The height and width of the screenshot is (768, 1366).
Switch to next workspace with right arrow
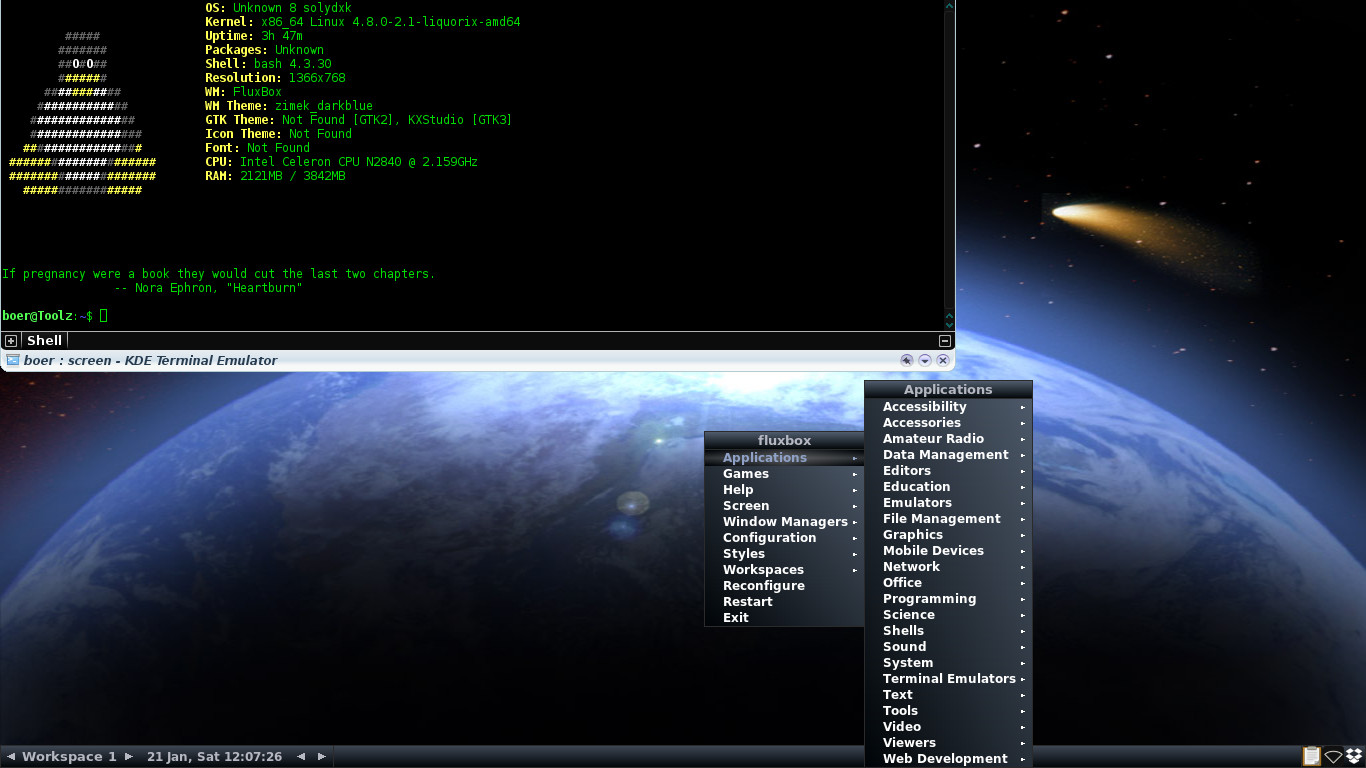129,757
